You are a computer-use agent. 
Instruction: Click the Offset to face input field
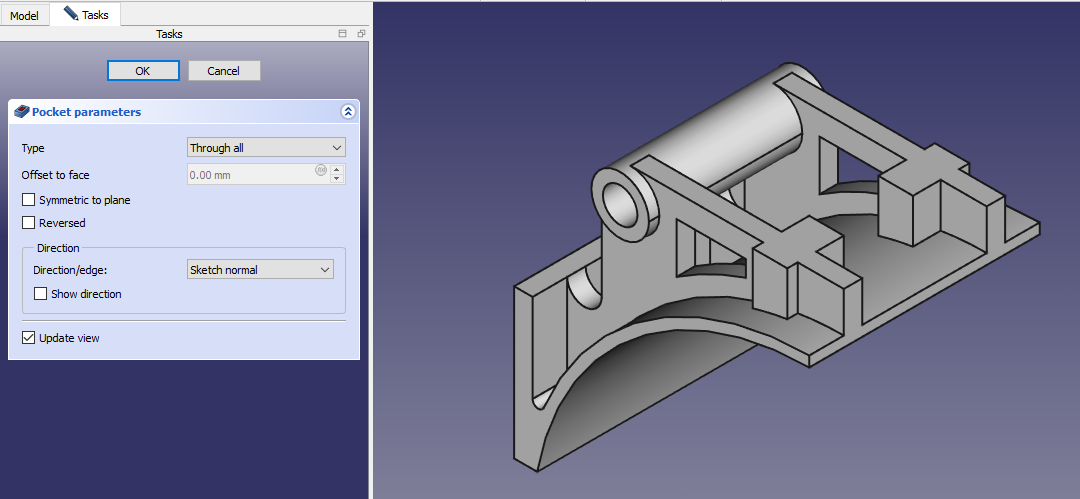pyautogui.click(x=250, y=175)
